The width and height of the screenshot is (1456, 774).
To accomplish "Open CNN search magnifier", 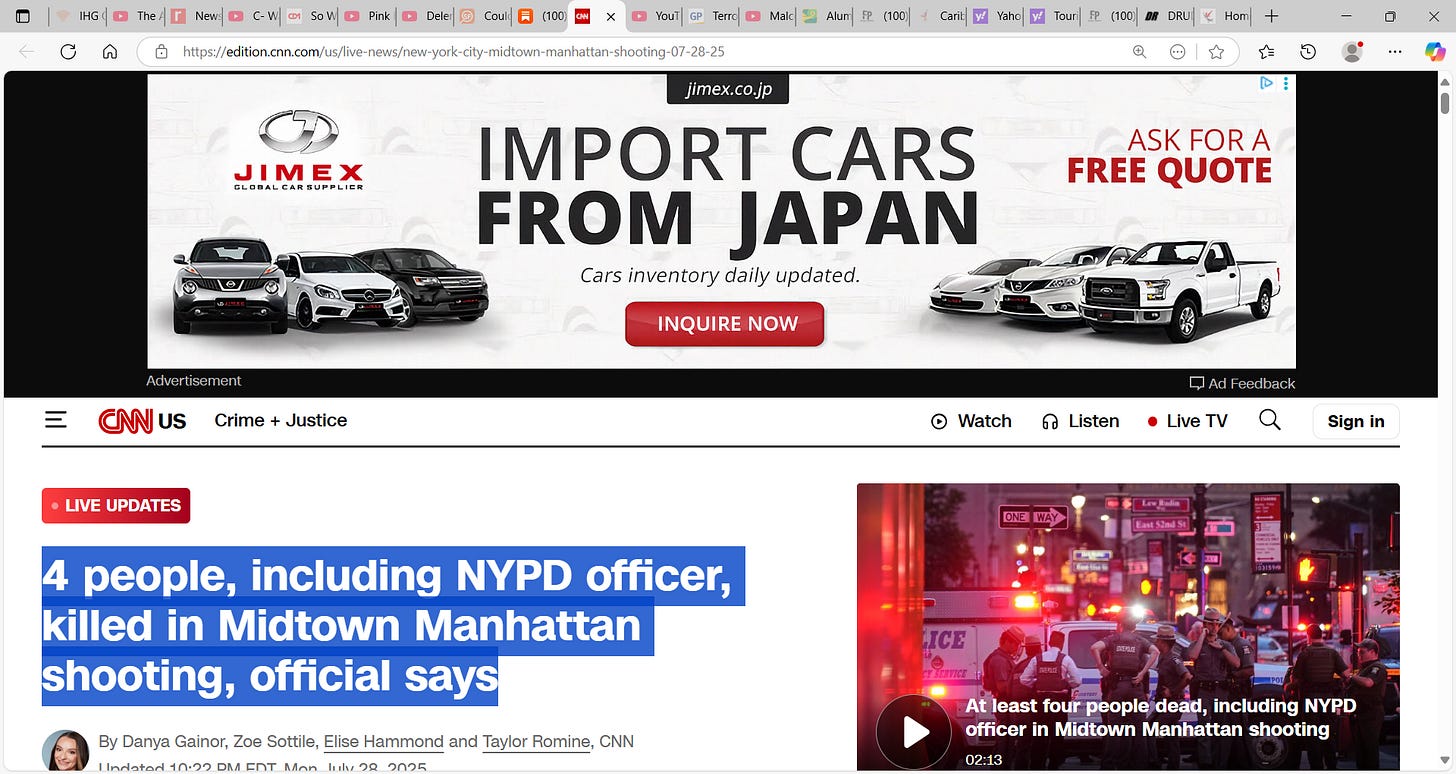I will click(1270, 420).
